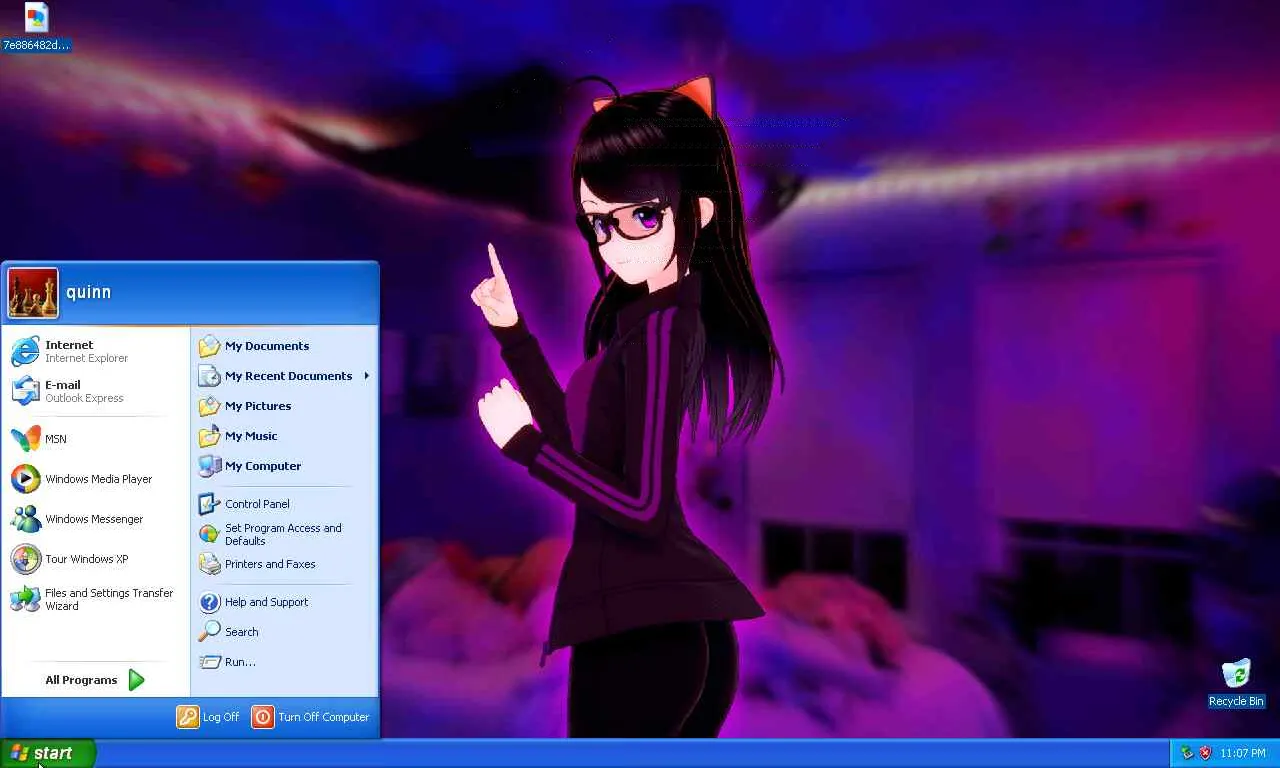Click quinn's chess account picture
Viewport: 1280px width, 768px height.
click(33, 293)
